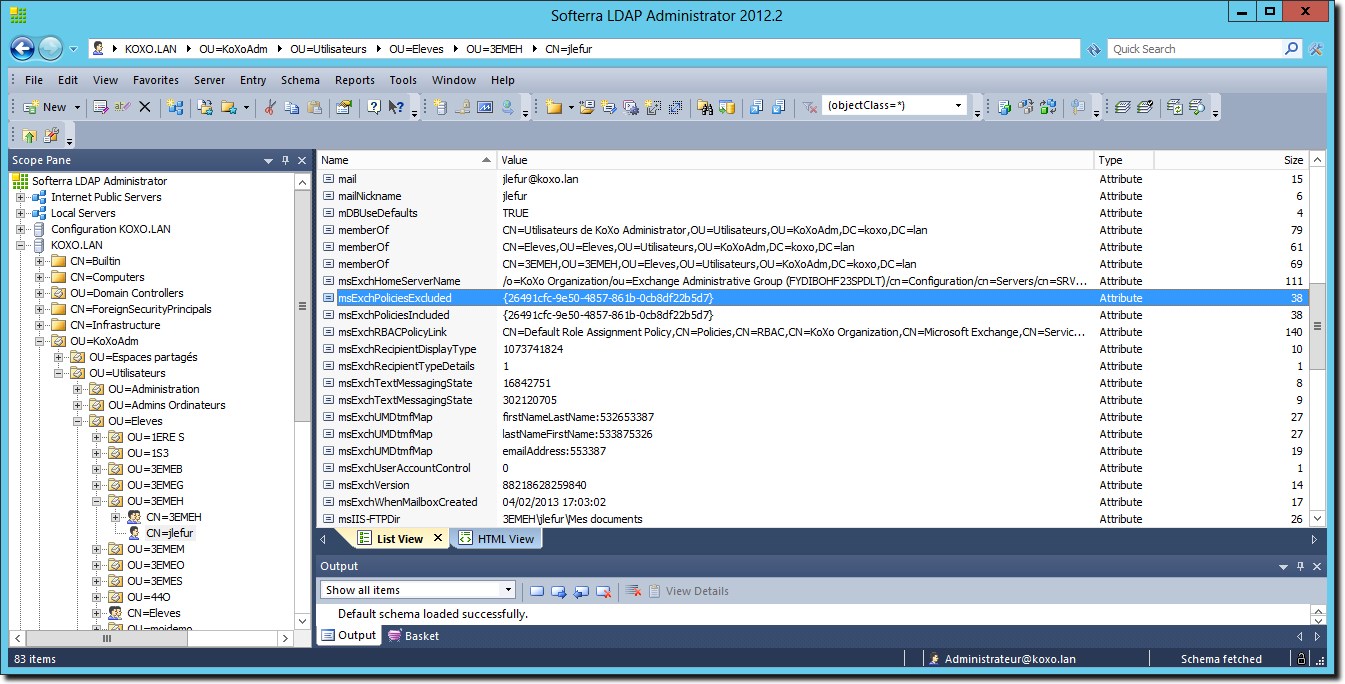Click the New entry toolbar button

pyautogui.click(x=44, y=107)
